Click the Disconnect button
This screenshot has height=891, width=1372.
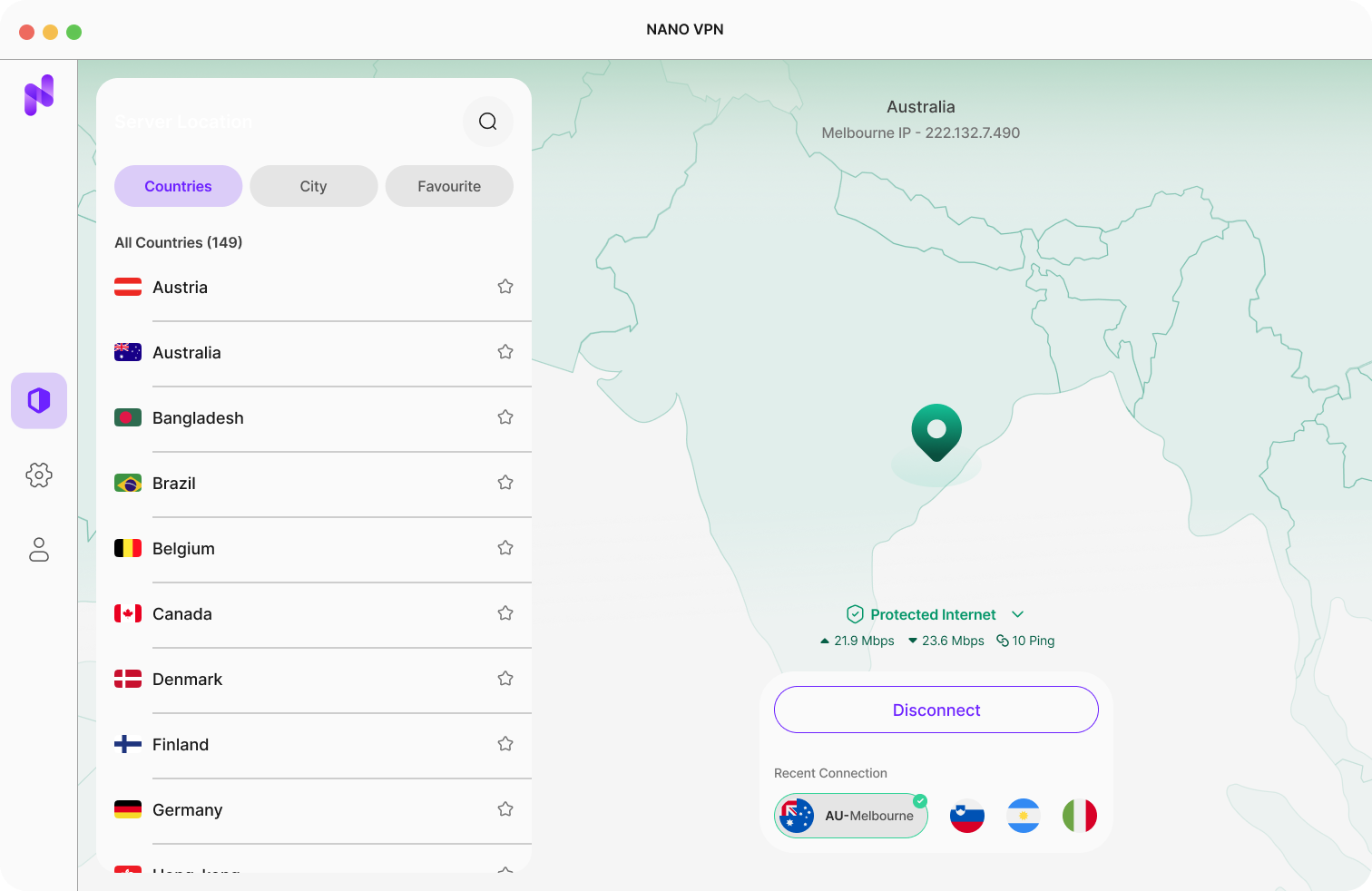(x=936, y=710)
